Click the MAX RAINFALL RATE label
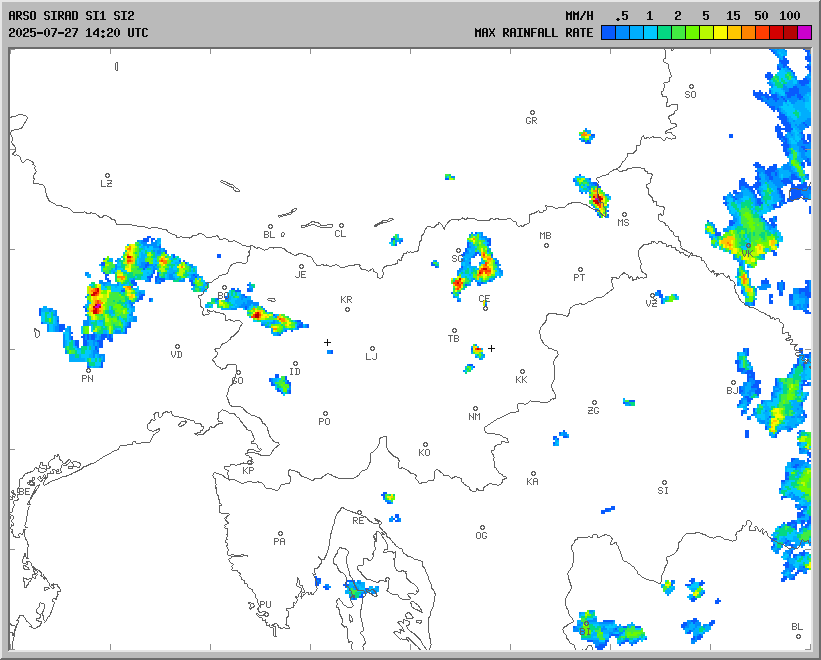Screen dimensions: 821x660 pos(533,33)
